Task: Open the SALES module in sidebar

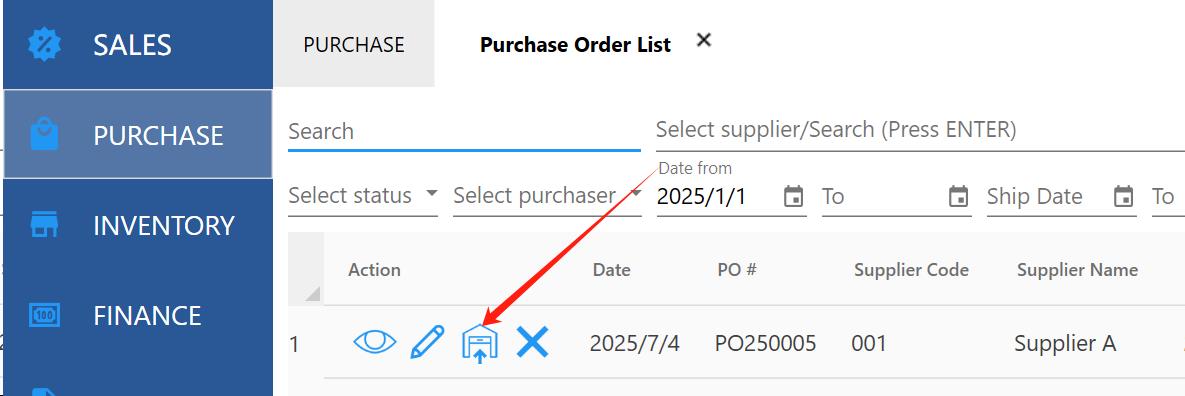Action: (138, 45)
